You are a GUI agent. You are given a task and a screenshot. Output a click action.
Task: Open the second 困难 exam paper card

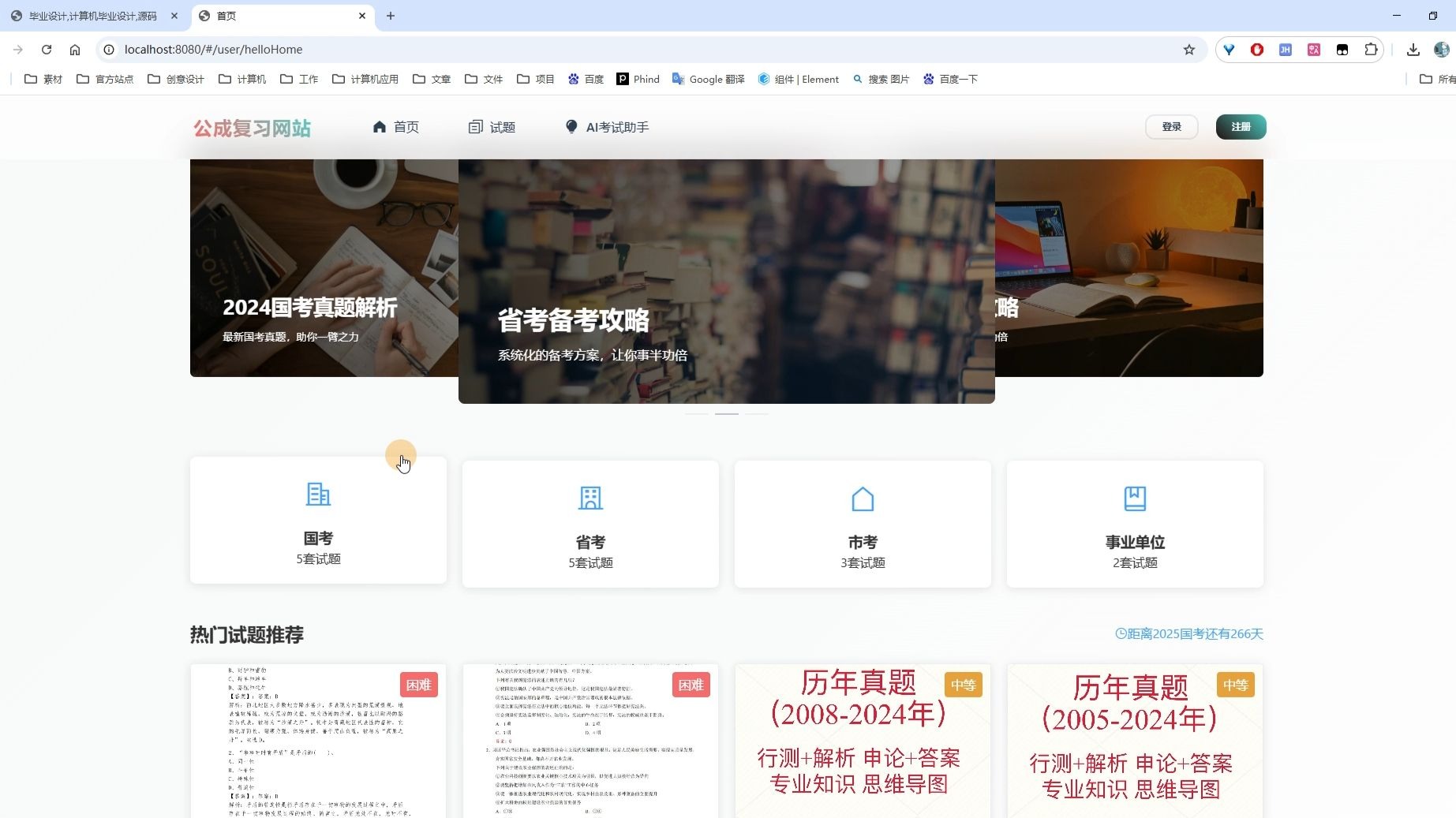point(590,741)
